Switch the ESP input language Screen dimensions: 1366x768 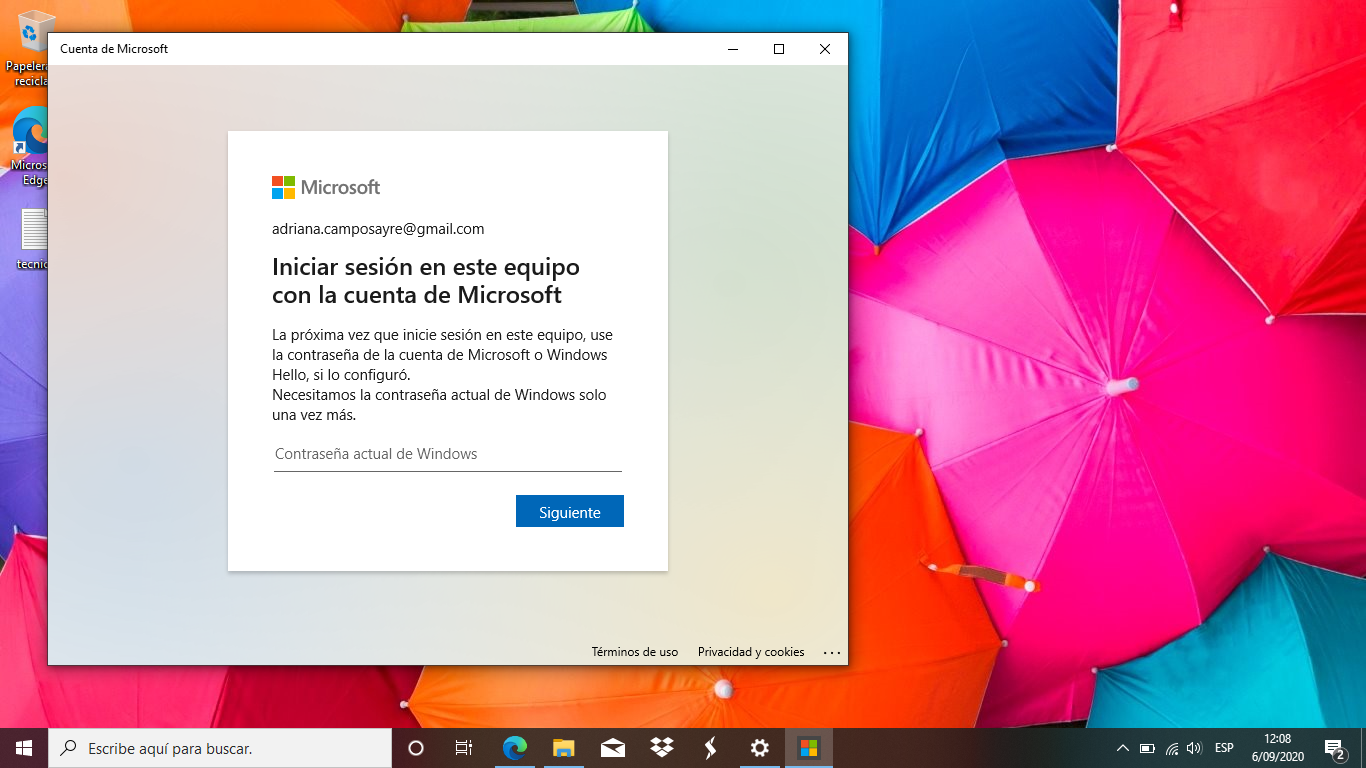point(1224,748)
